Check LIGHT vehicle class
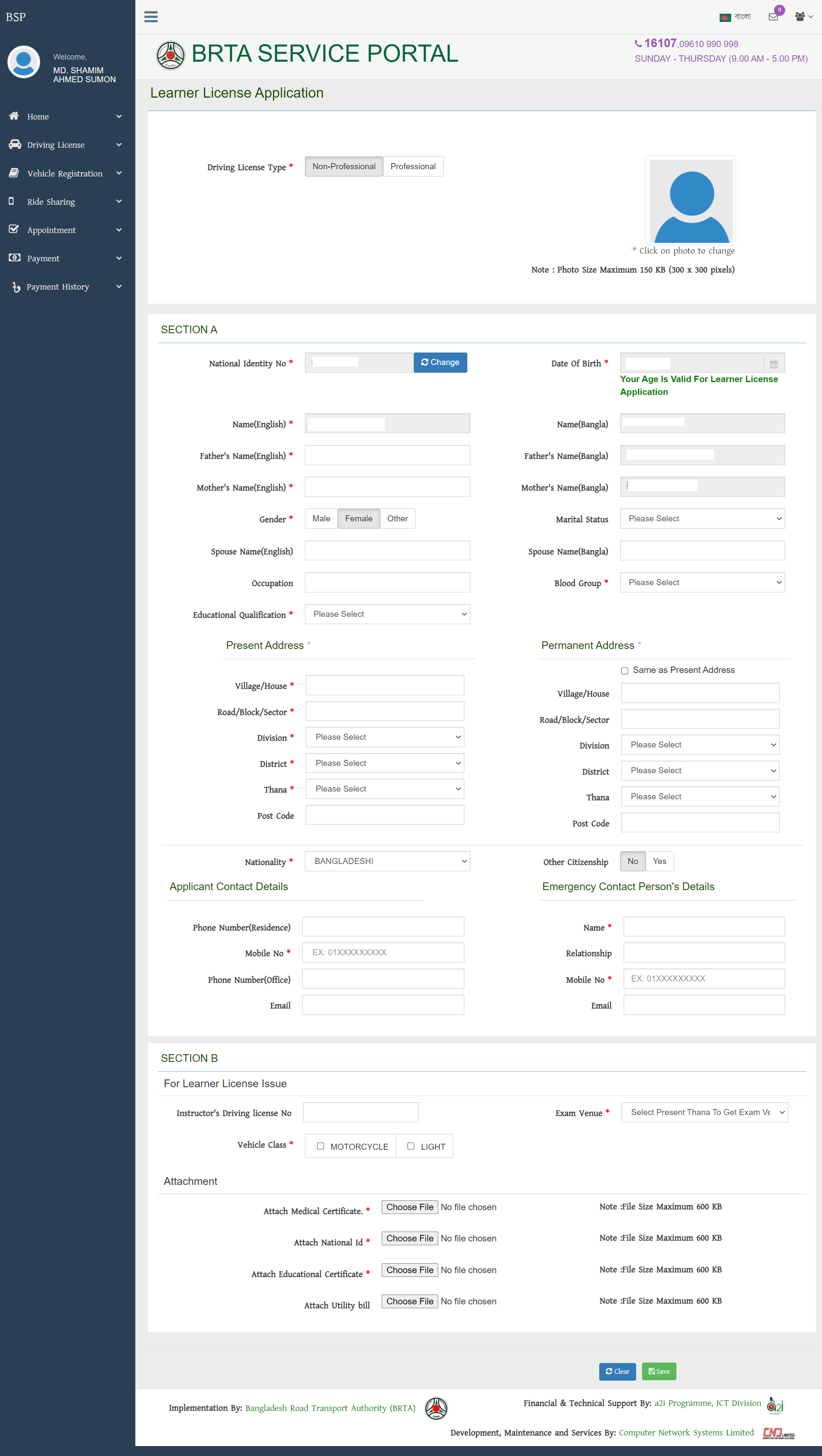 (410, 1146)
